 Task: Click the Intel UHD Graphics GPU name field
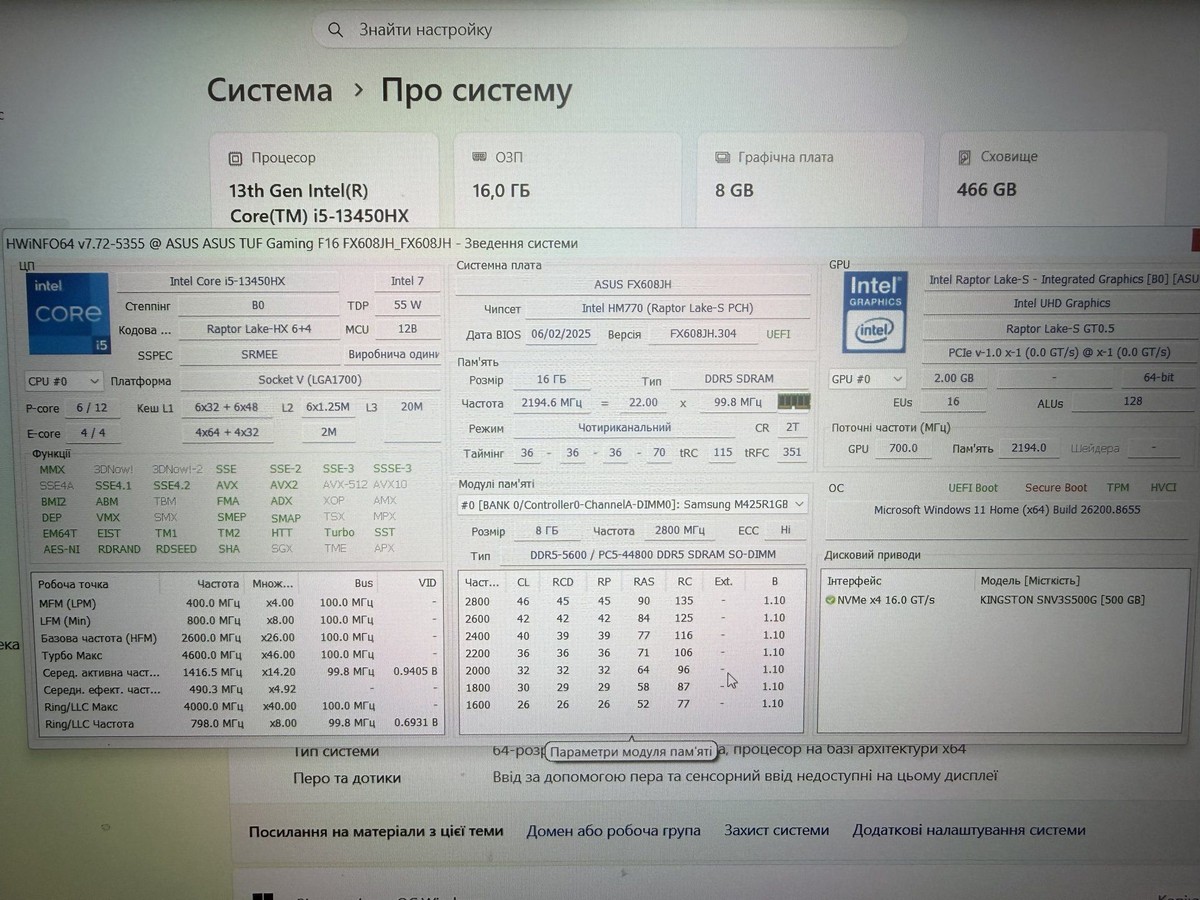tap(1061, 303)
